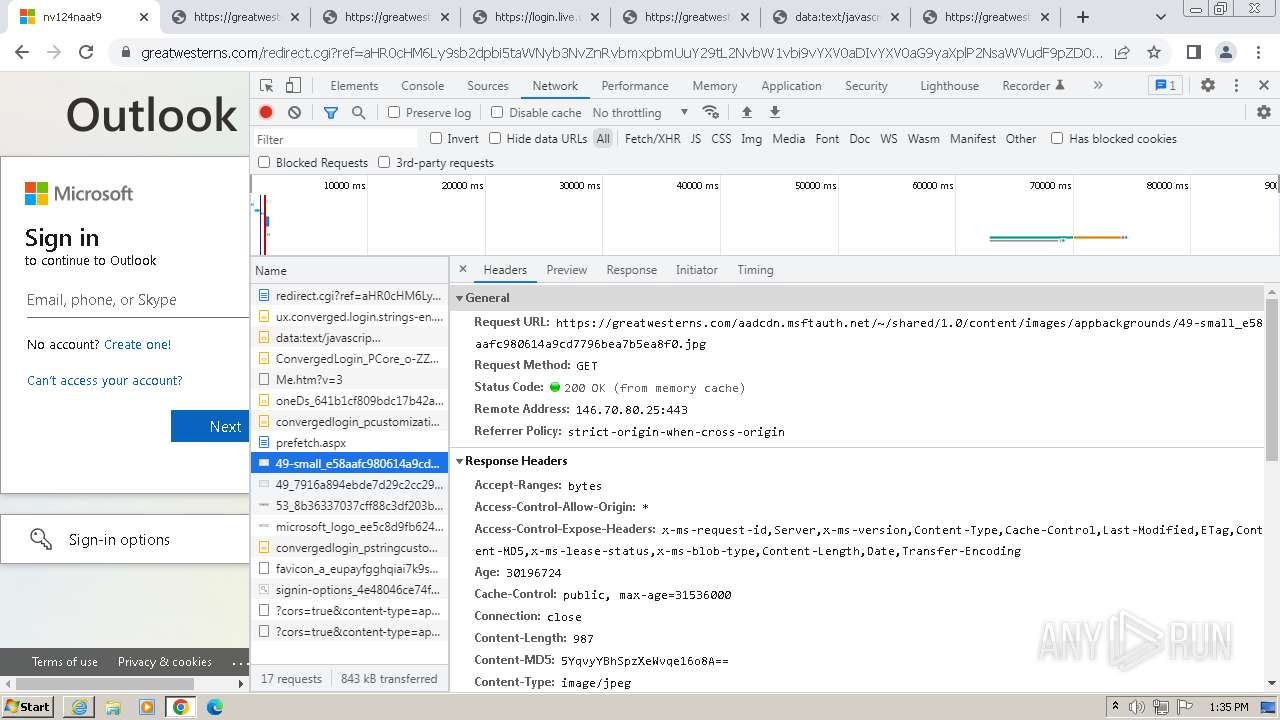
Task: Click the Import HAR file upload arrow
Action: coord(746,113)
